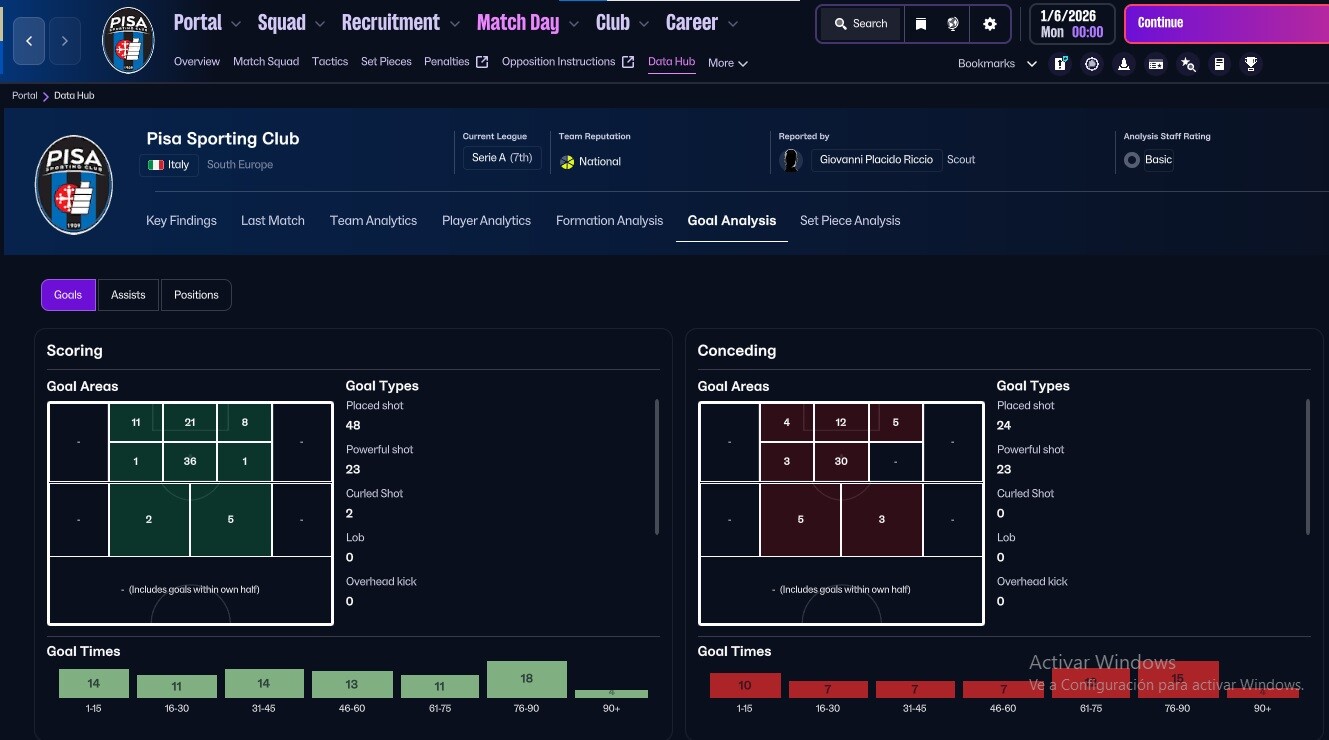Open the settings gear icon
This screenshot has width=1329, height=740.
(x=989, y=24)
